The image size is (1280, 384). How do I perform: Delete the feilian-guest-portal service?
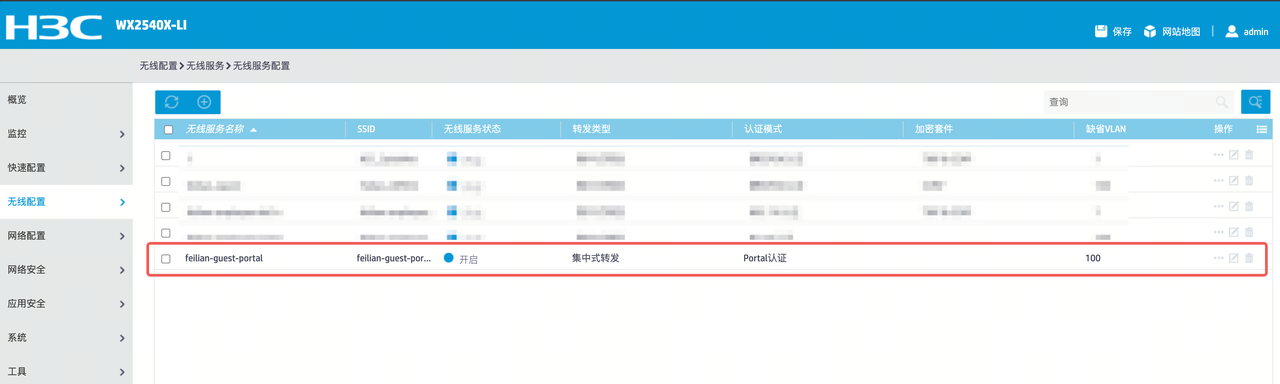pos(1249,258)
